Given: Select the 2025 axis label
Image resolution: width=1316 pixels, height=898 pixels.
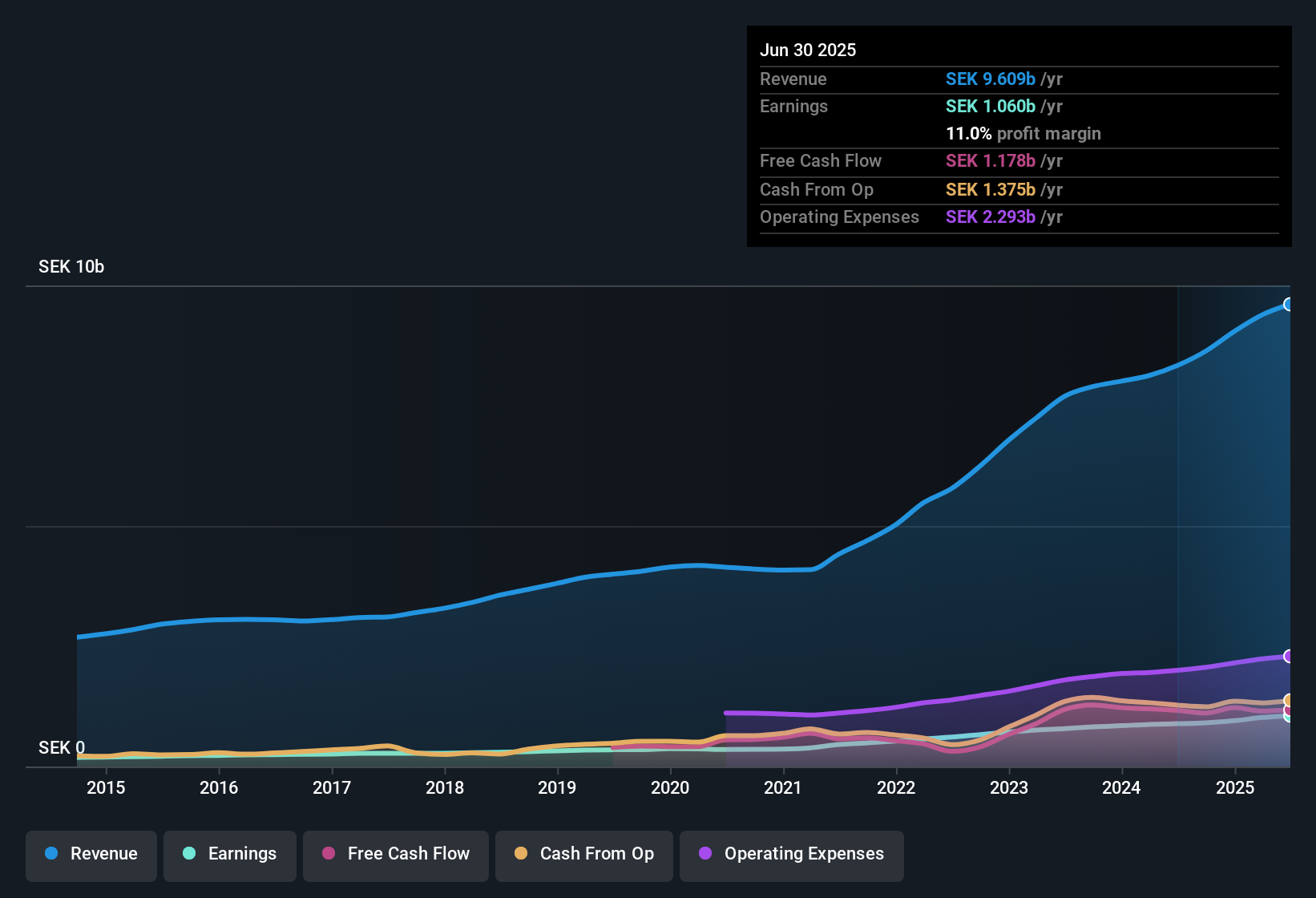Looking at the screenshot, I should click(1235, 788).
